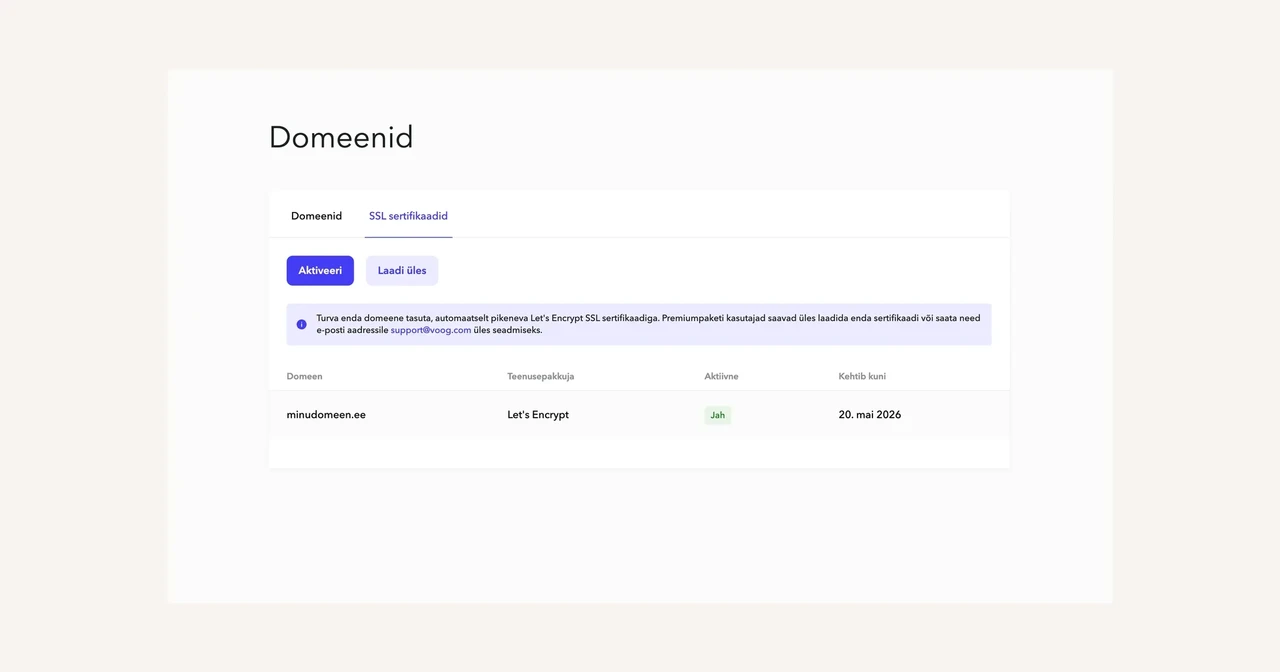The width and height of the screenshot is (1280, 672).
Task: Select the SSL sertifikaadid tab
Action: point(408,216)
